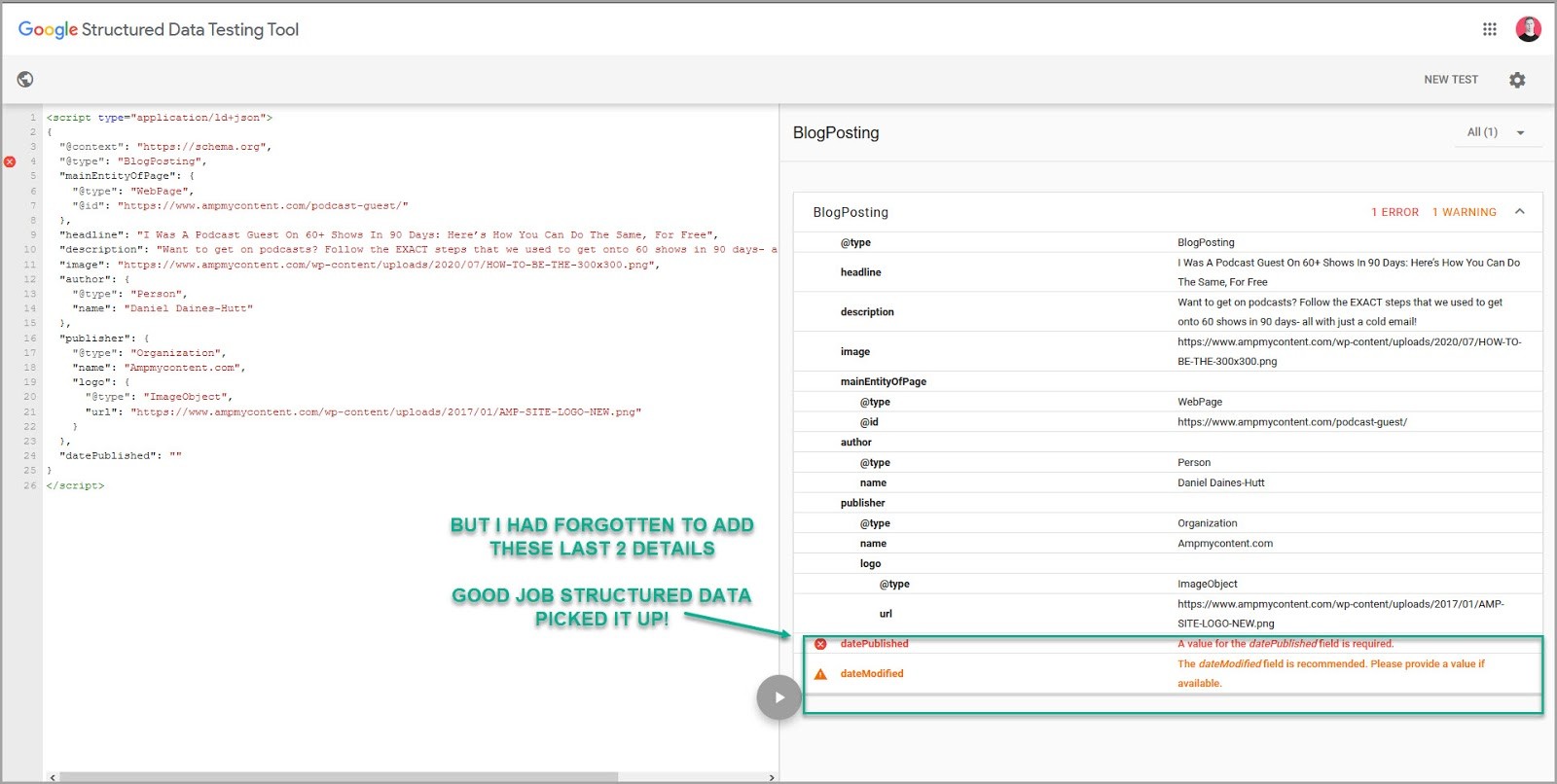Click the user profile avatar
This screenshot has height=784, width=1557.
1528,29
